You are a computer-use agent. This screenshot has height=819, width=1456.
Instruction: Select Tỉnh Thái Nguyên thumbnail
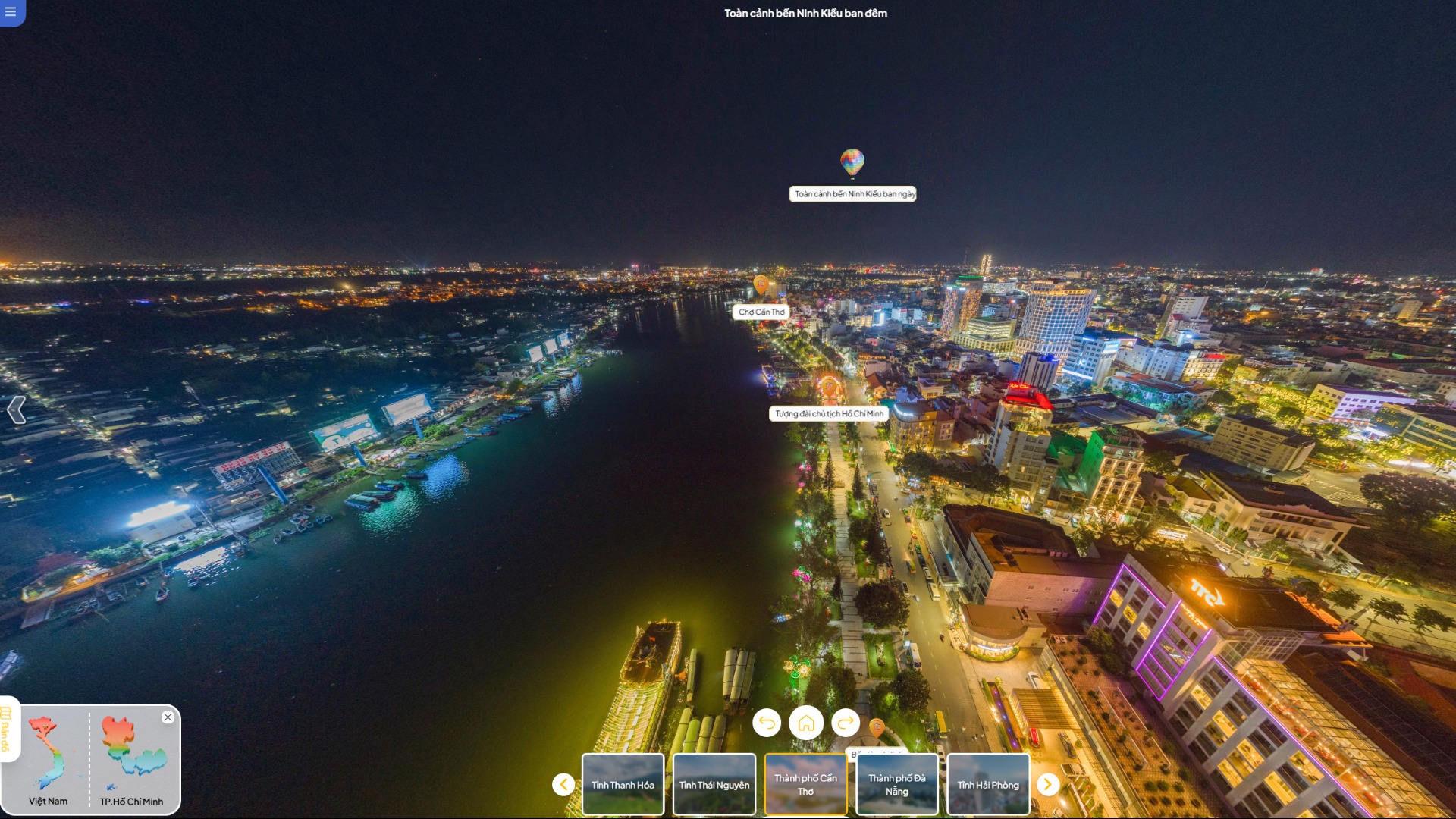click(714, 784)
